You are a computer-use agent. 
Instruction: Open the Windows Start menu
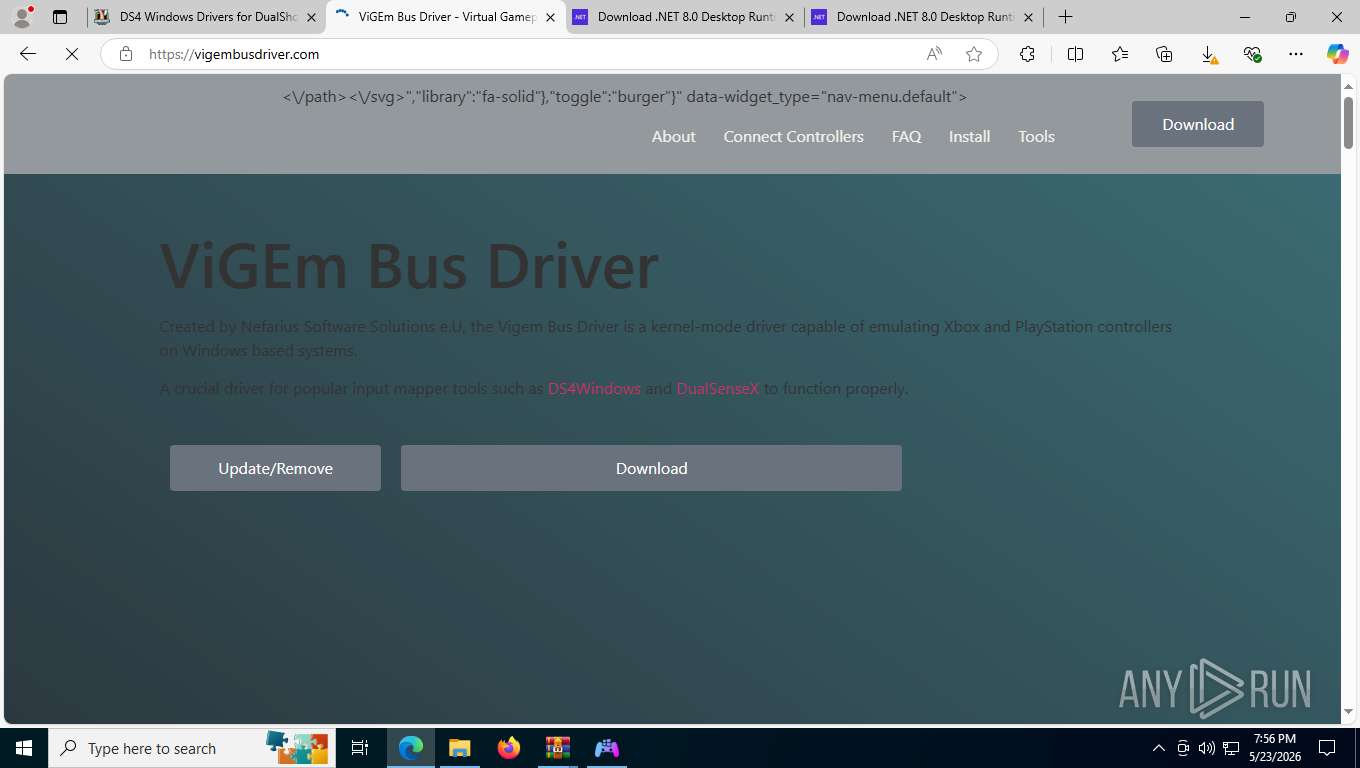[x=24, y=748]
